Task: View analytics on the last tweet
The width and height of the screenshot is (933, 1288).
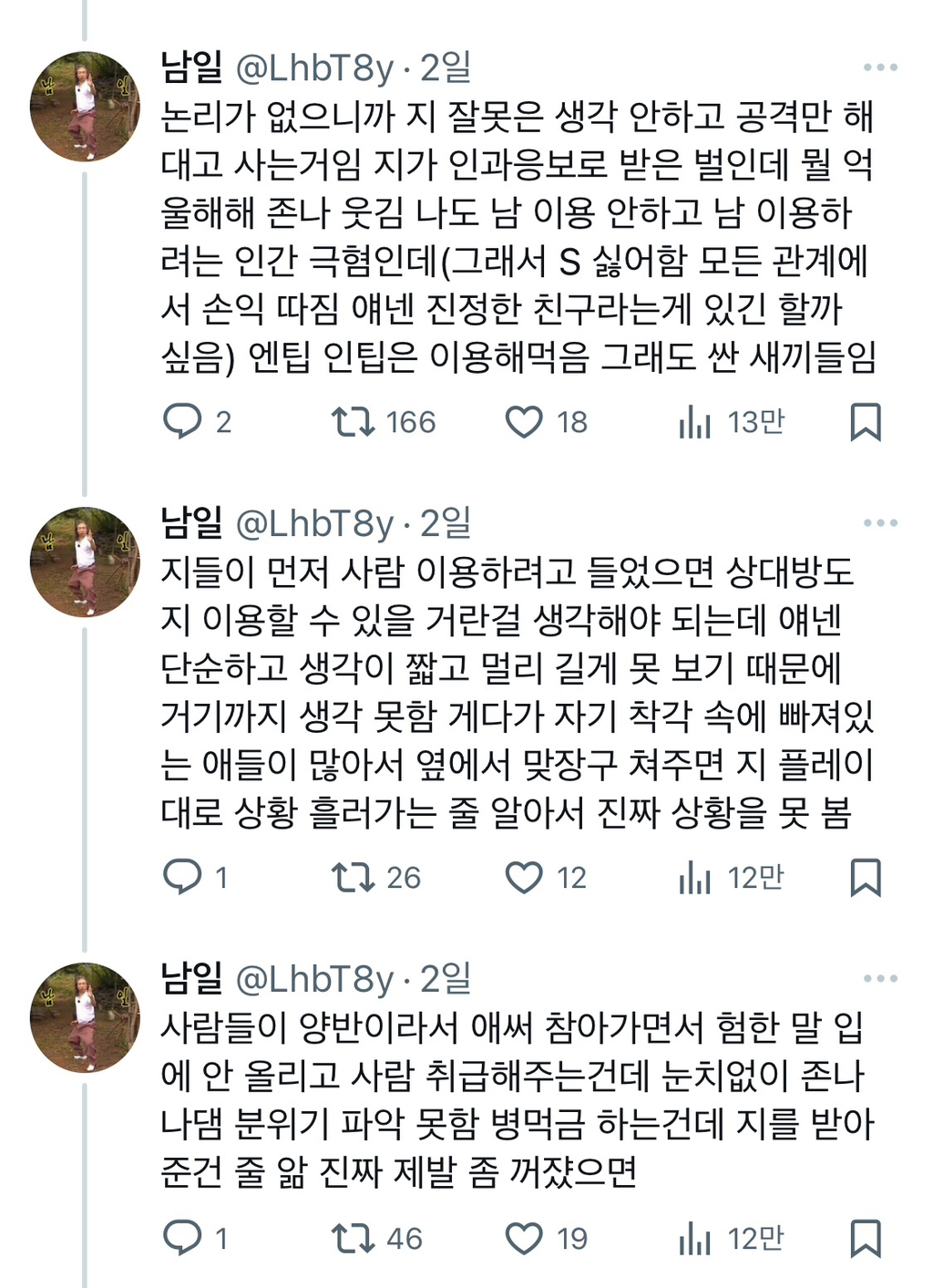Action: point(694,1238)
